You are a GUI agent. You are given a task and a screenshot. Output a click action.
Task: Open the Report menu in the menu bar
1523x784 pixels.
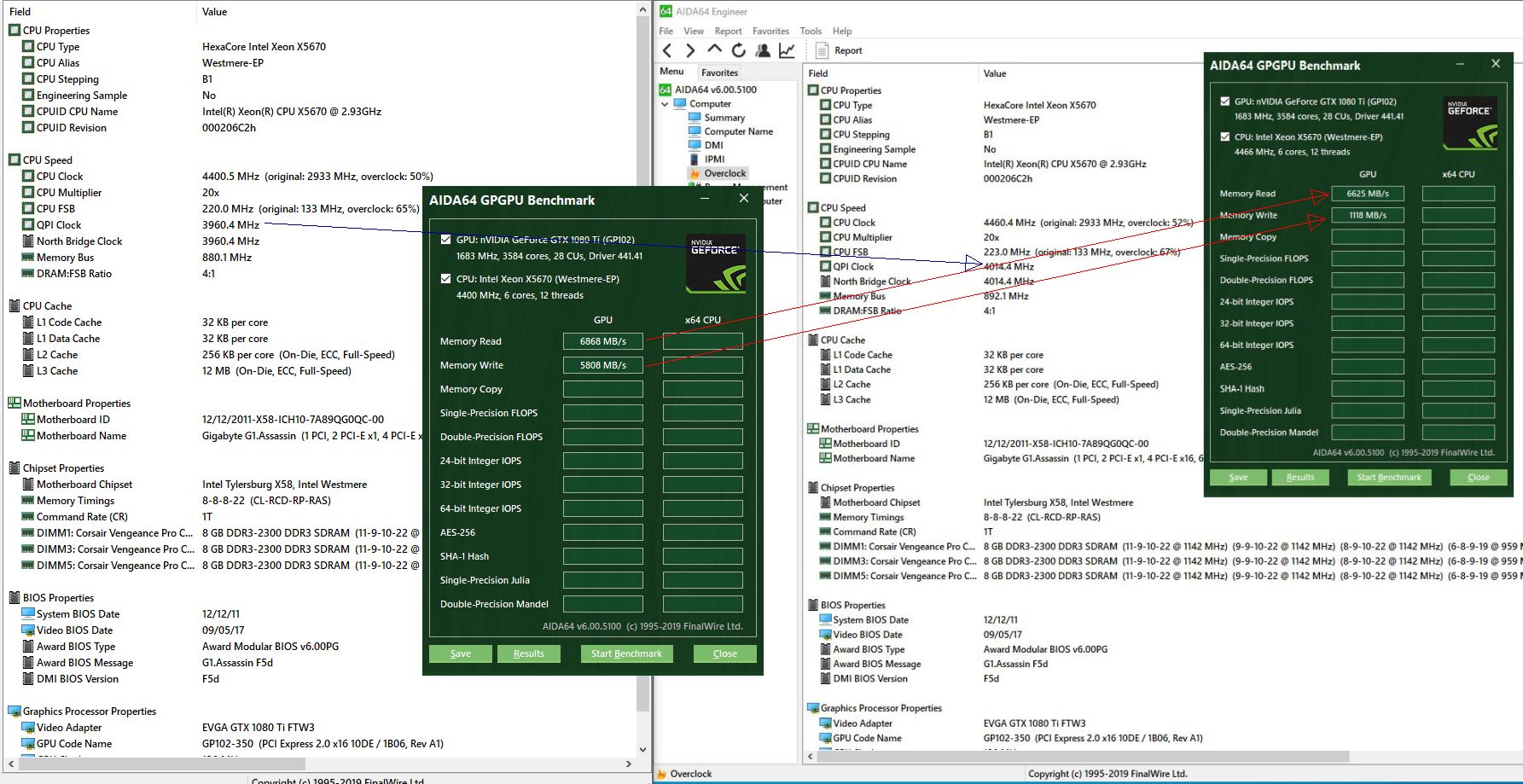pos(728,31)
